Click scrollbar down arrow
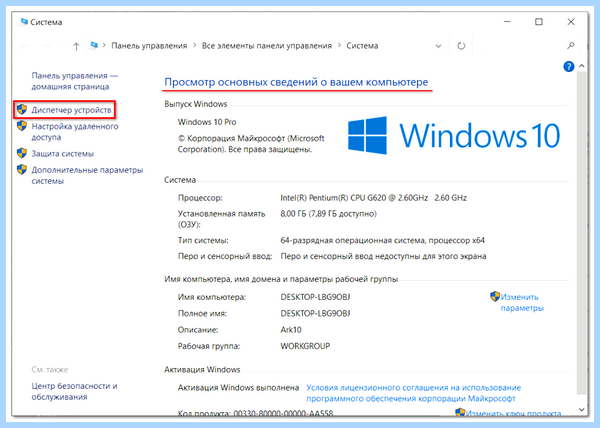600x428 pixels. 582,410
